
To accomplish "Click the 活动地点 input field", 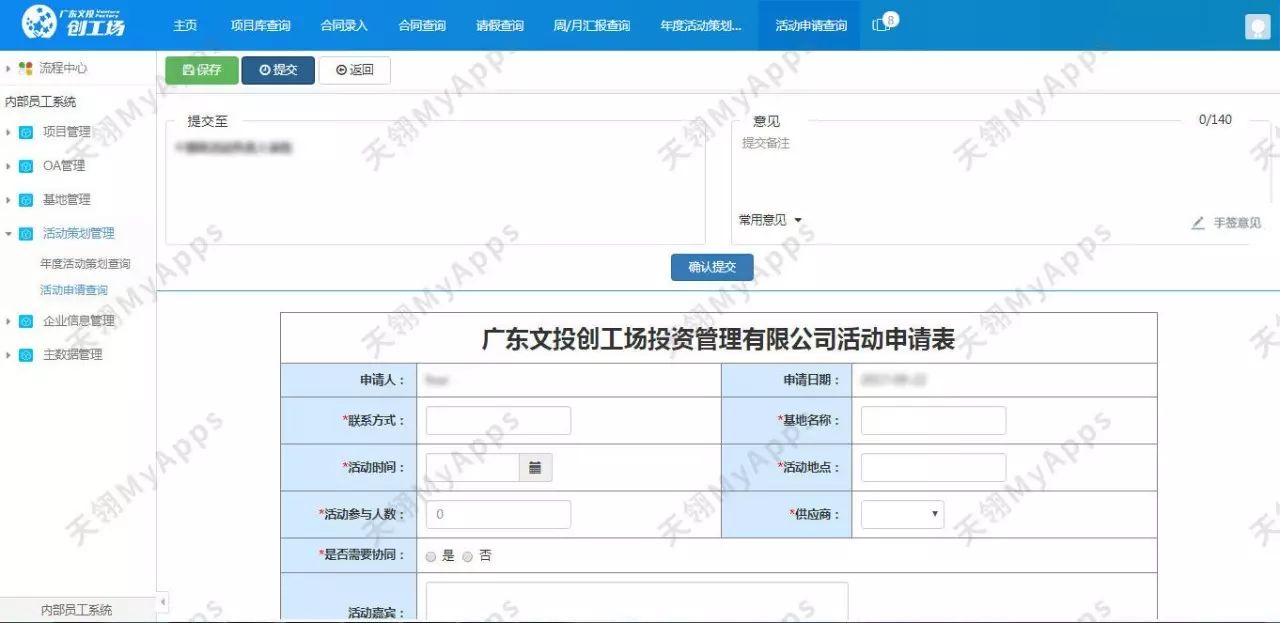I will pos(933,467).
